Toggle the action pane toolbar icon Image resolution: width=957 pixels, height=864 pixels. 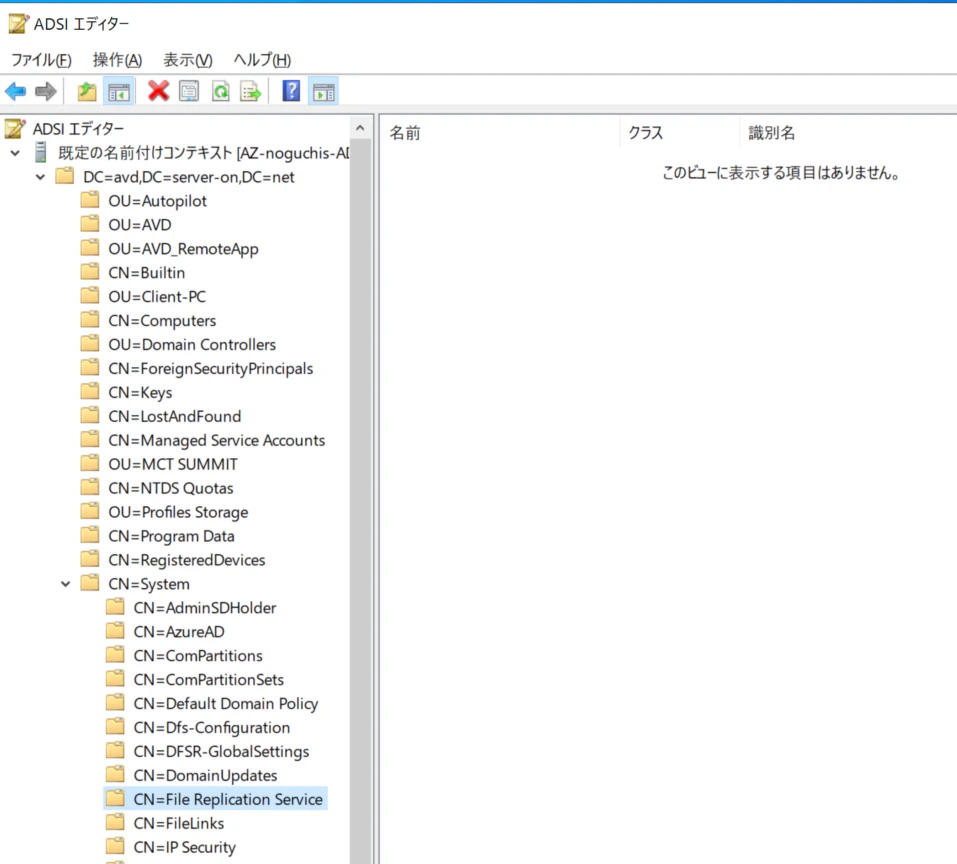click(323, 92)
